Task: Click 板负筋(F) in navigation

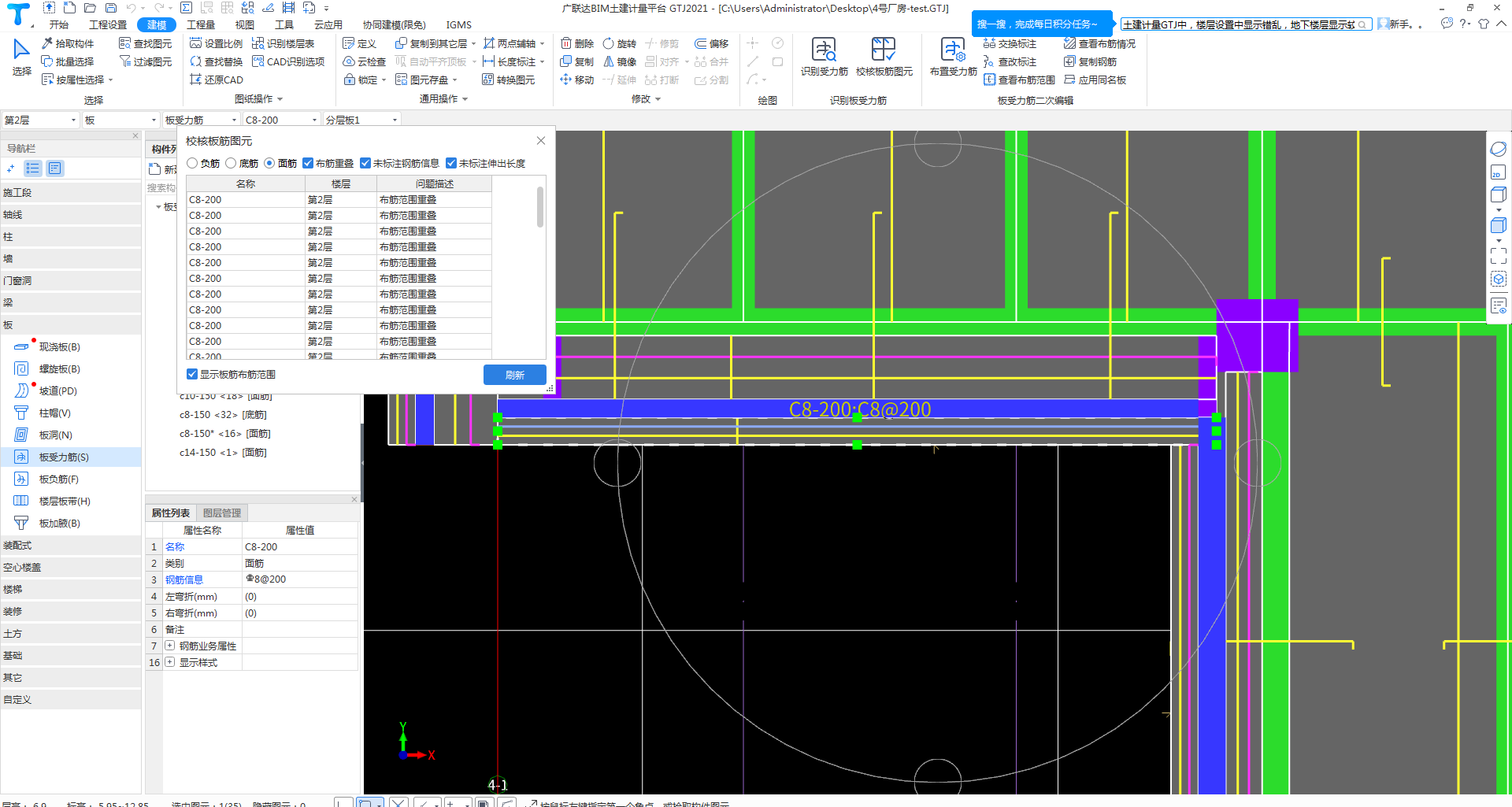Action: [71, 479]
